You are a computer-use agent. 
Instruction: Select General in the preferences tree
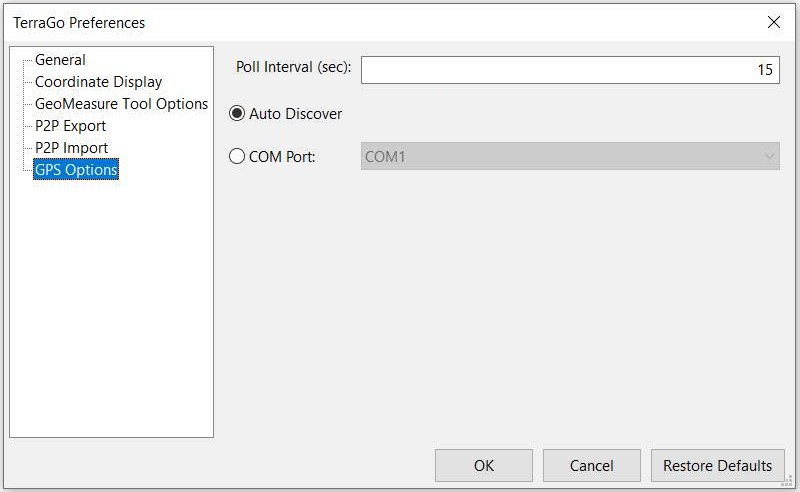coord(60,60)
